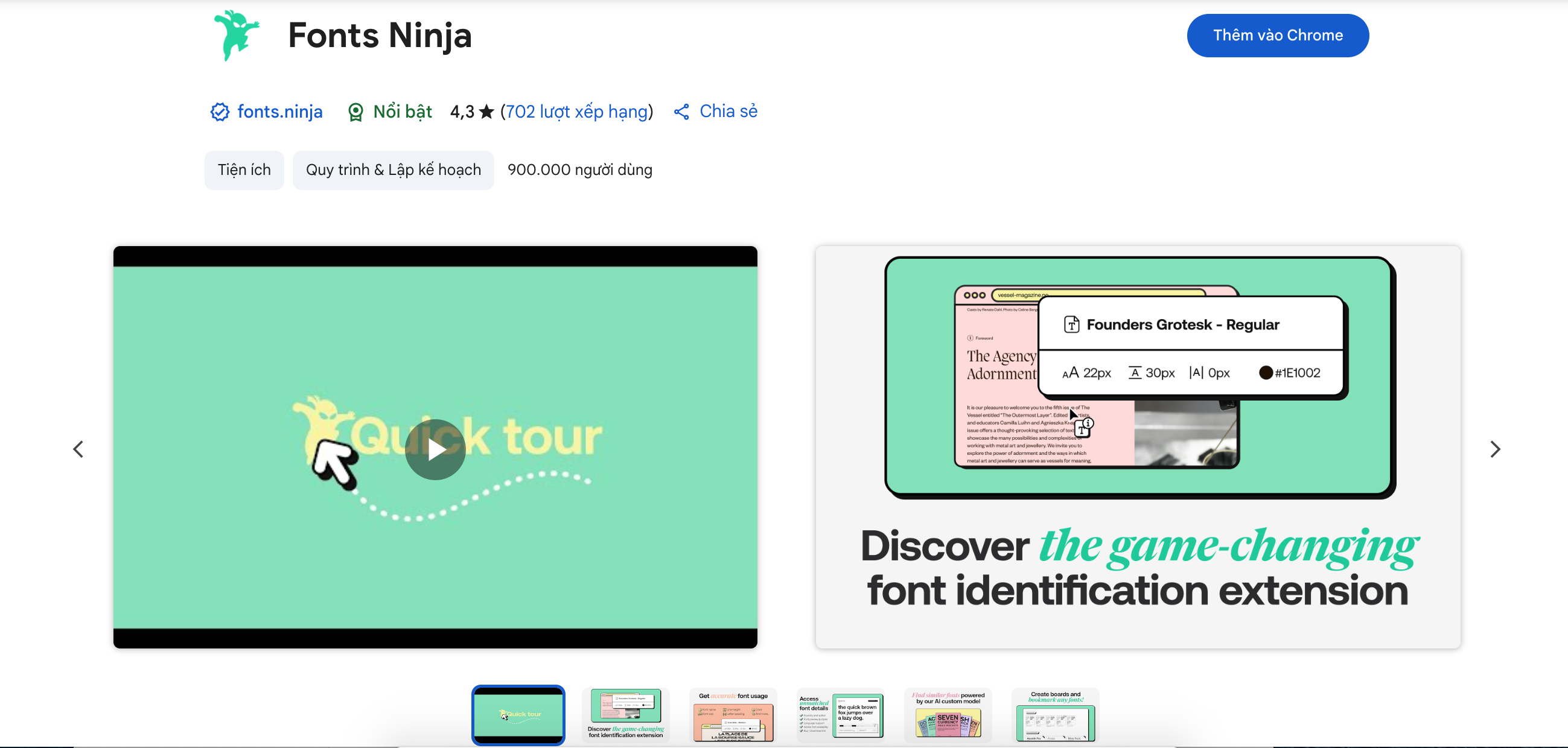Click the #1E1002 color dot in slide
1568x748 pixels.
(1266, 372)
